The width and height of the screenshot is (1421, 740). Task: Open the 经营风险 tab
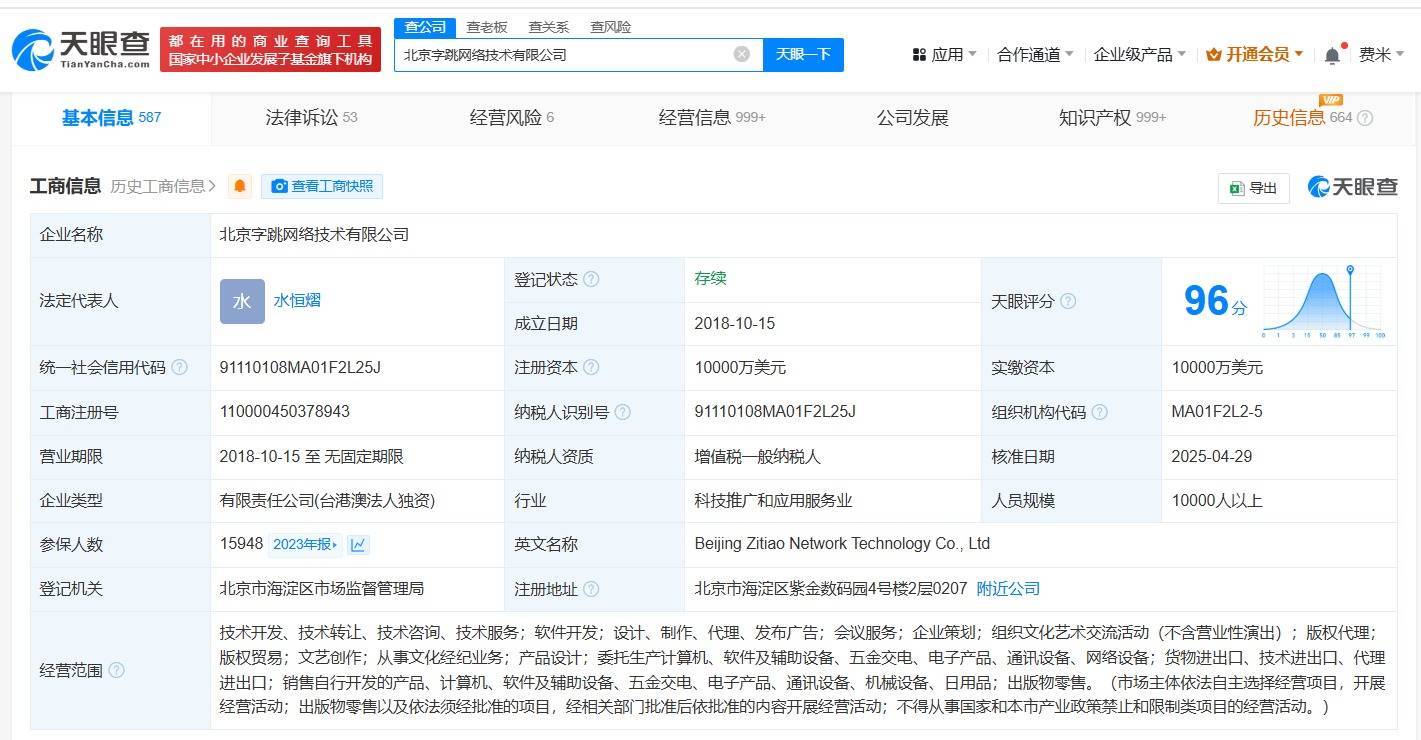(x=512, y=118)
